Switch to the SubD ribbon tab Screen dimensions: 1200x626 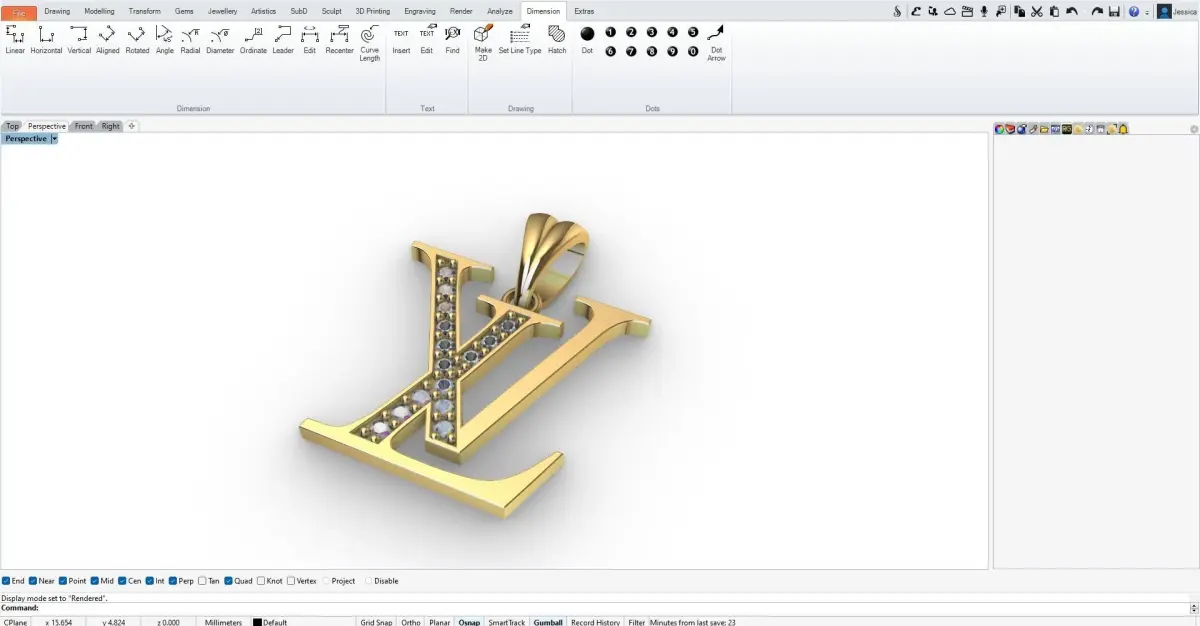tap(299, 11)
